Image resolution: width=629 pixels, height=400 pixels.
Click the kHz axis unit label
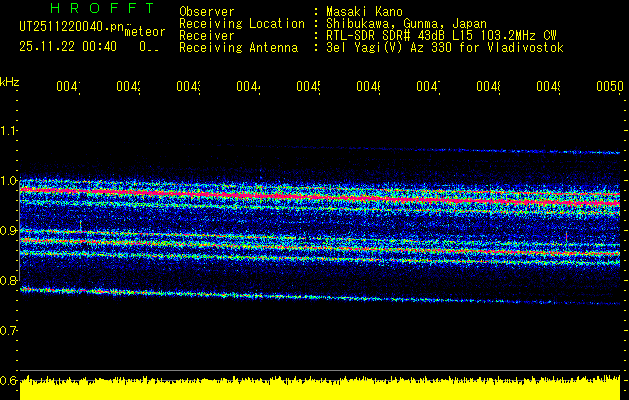coord(9,80)
